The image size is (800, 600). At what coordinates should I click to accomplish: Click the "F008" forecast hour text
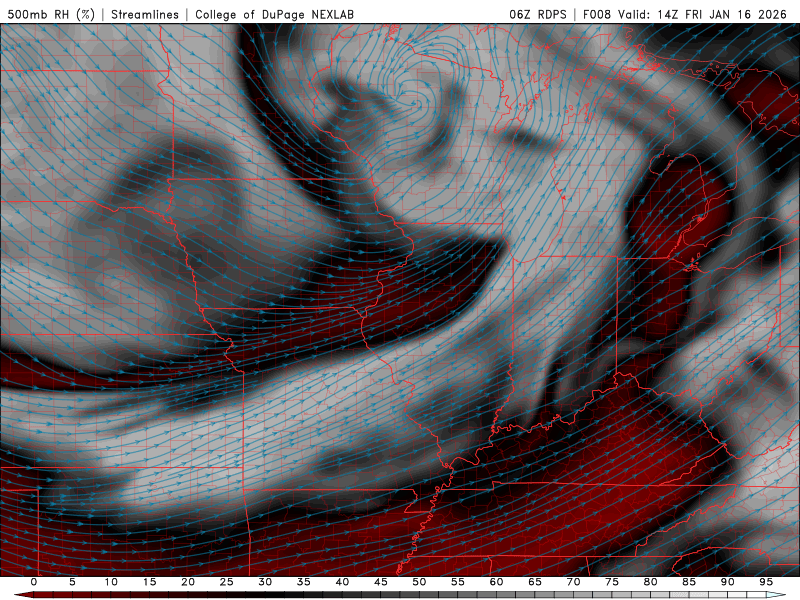(x=597, y=14)
